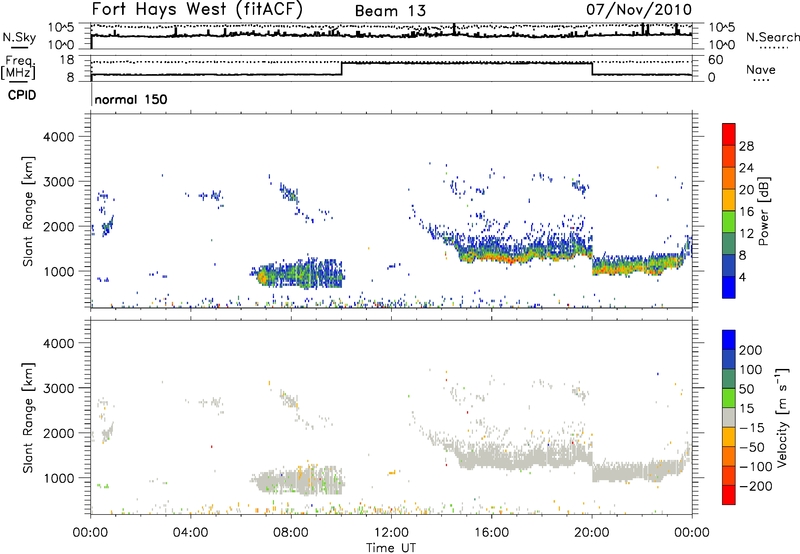
Task: Click the '-15' Velocity colorbar tick label
Action: pos(752,428)
